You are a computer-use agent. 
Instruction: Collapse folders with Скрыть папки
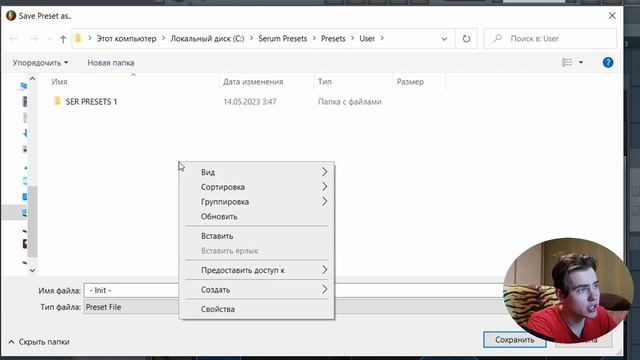pos(39,342)
